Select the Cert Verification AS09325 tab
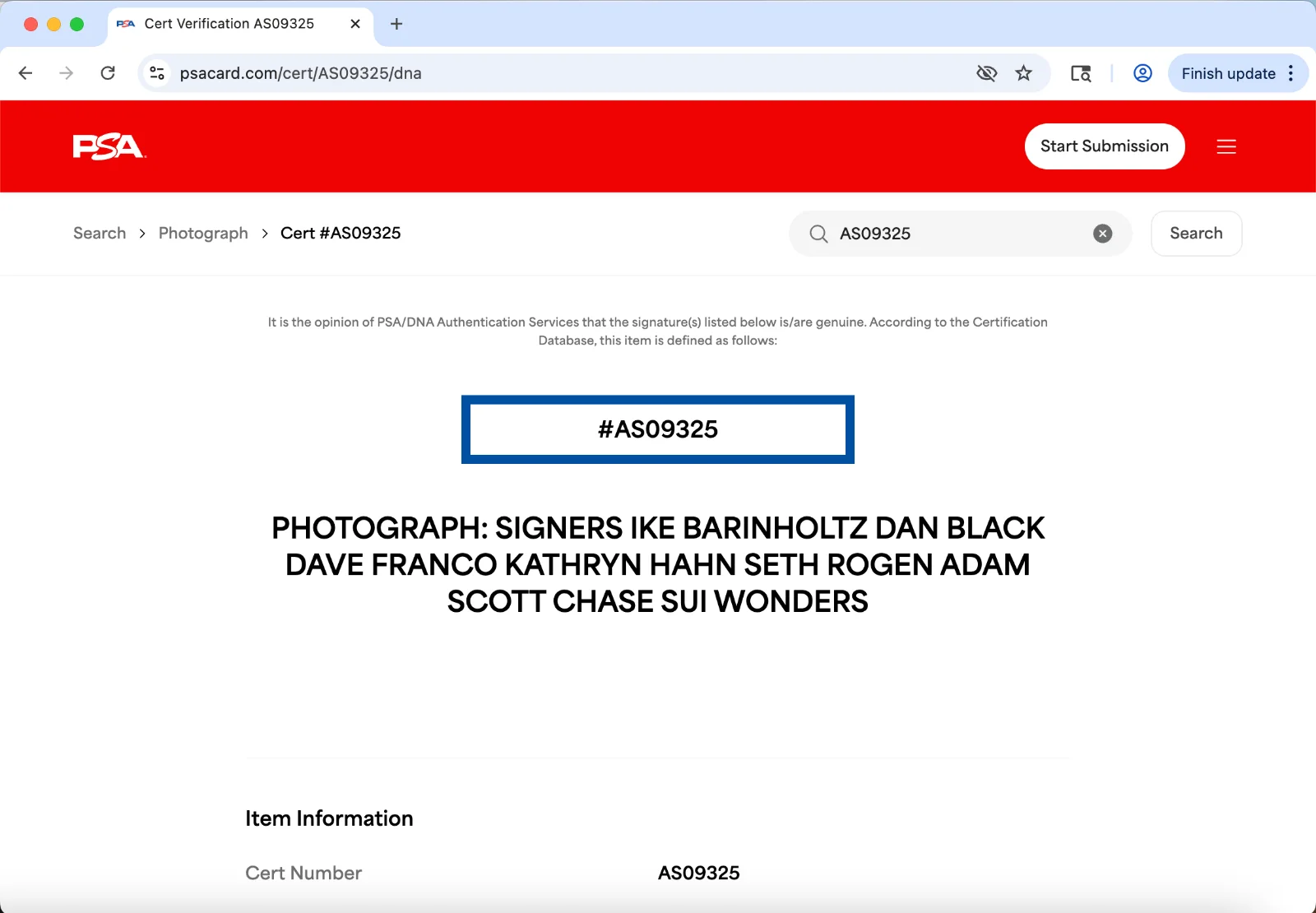 coord(240,24)
